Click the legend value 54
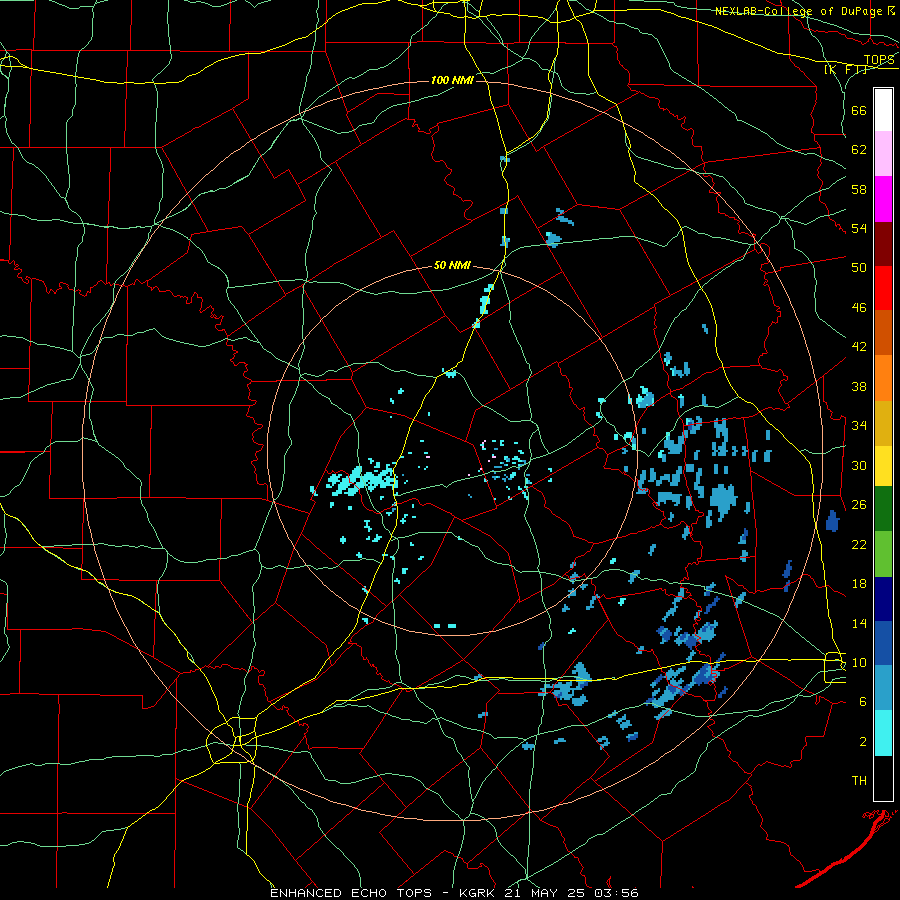The height and width of the screenshot is (900, 900). [x=859, y=228]
